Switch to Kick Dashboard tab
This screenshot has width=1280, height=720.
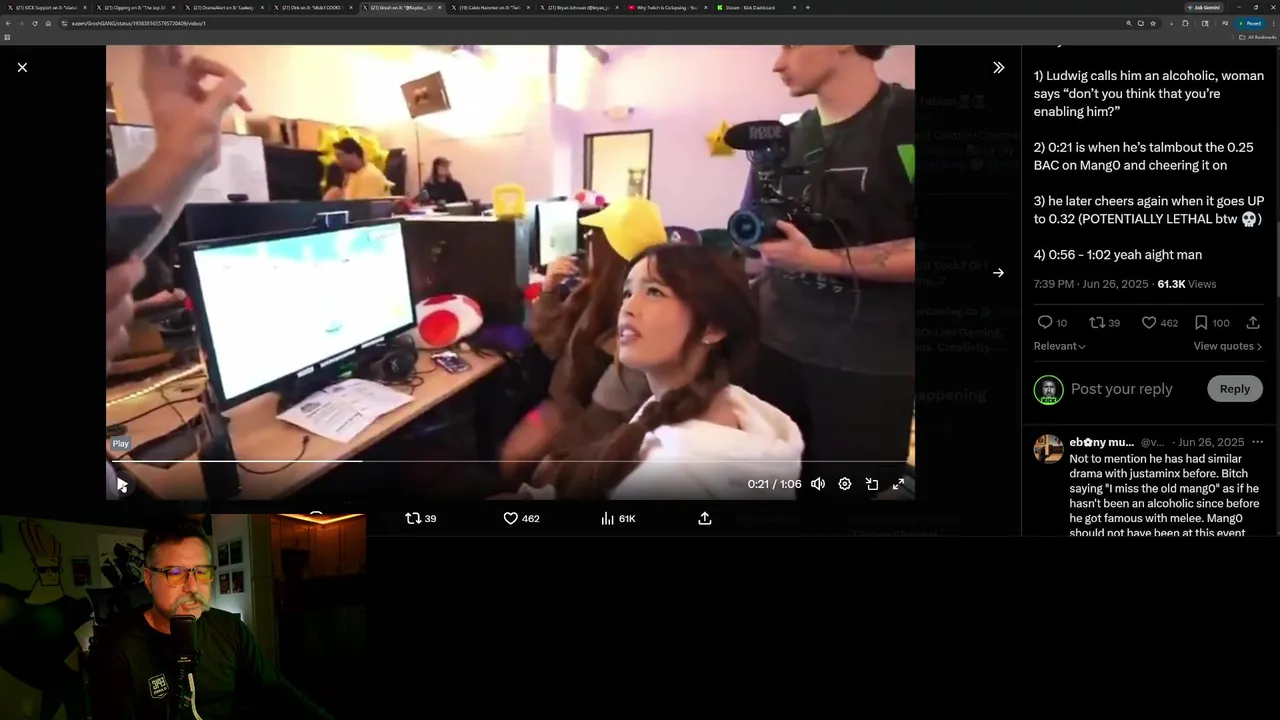(757, 7)
